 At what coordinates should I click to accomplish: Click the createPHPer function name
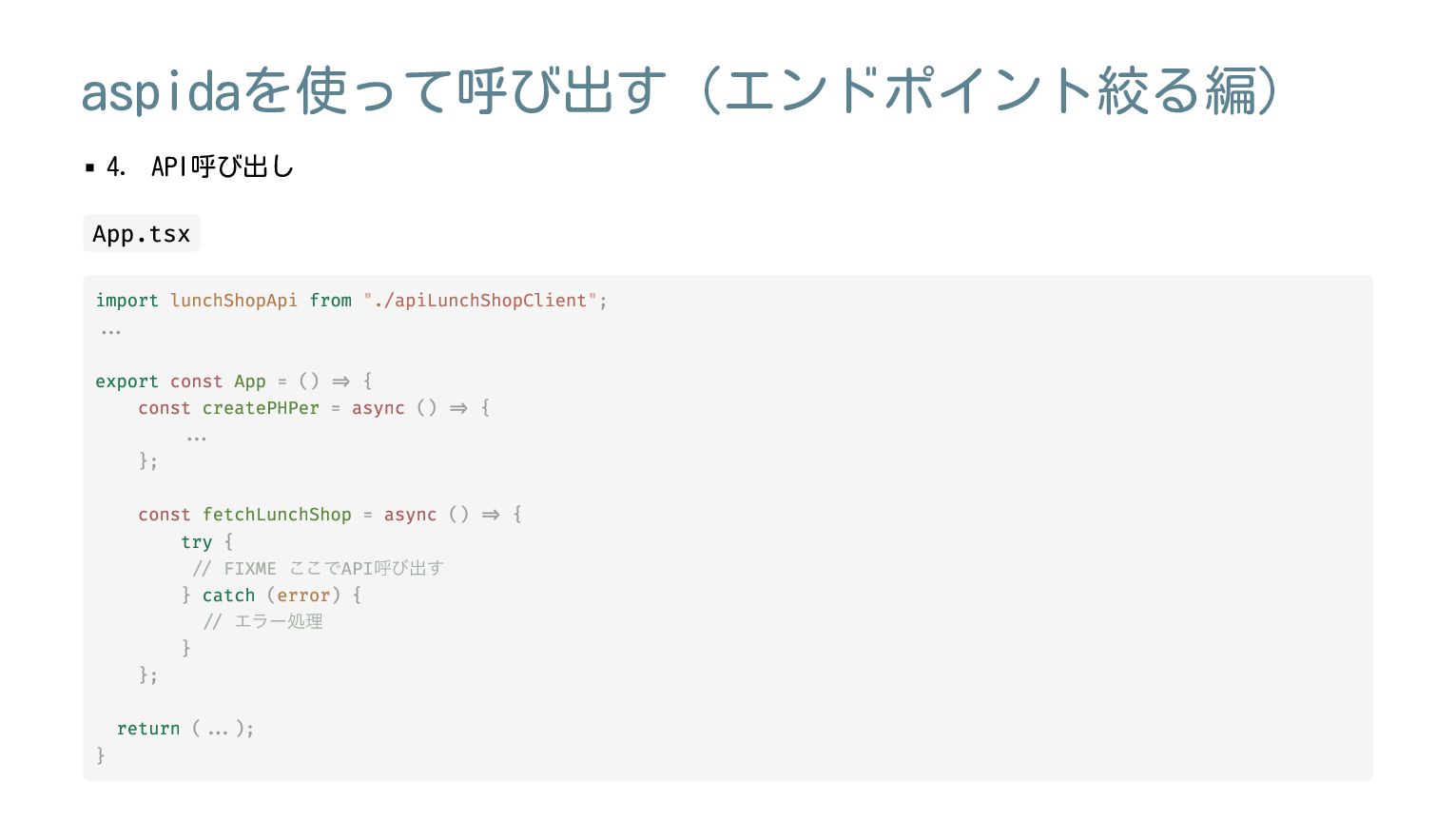(x=261, y=408)
